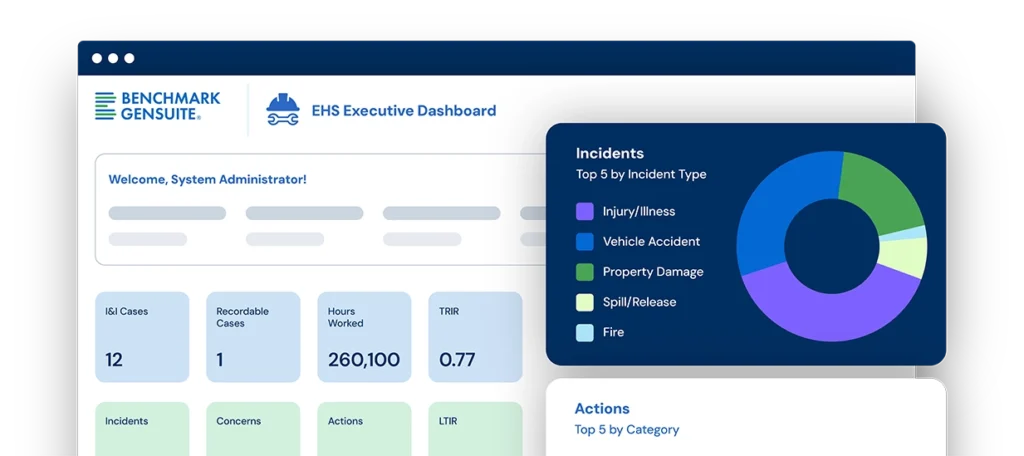This screenshot has height=456, width=1024.
Task: Click the Spill/Release pale green legend swatch
Action: pyautogui.click(x=584, y=302)
